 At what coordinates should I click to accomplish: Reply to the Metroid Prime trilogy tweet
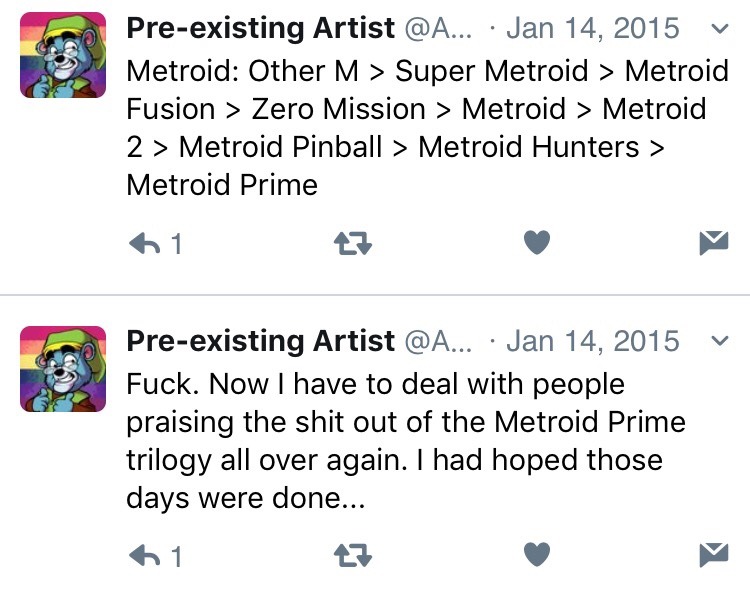(x=146, y=555)
